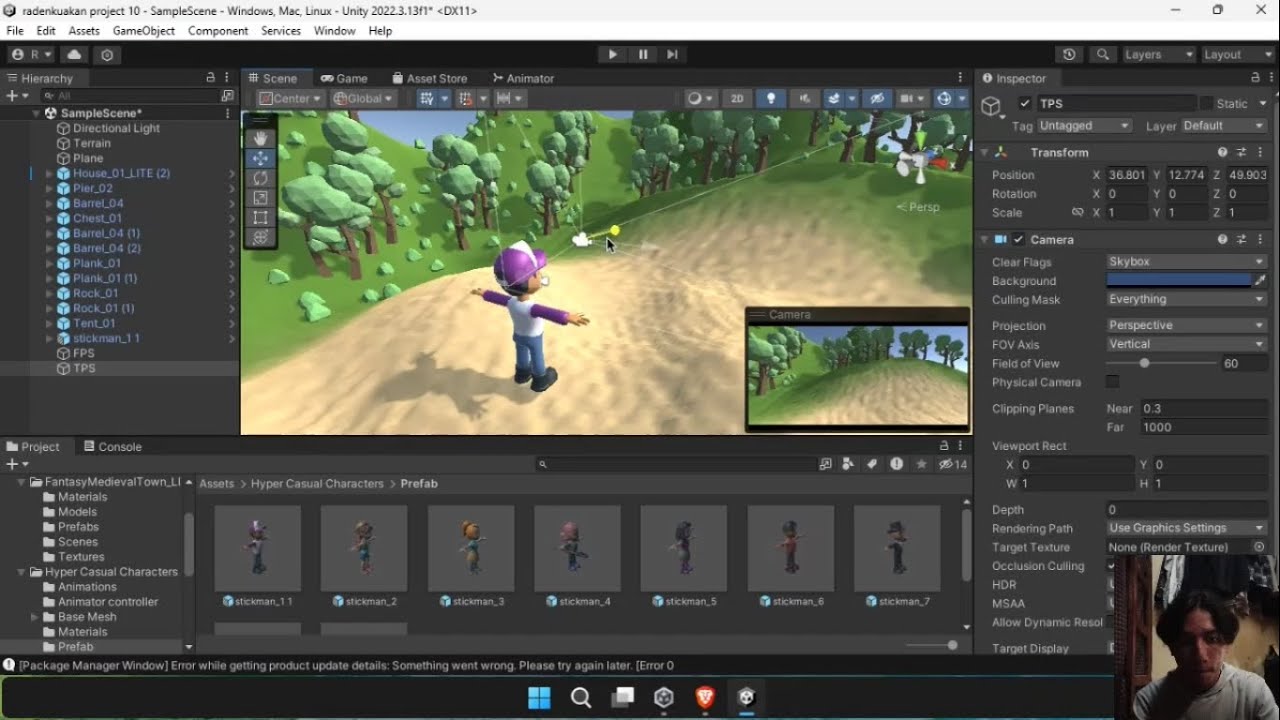
Task: Adjust Field of View slider handle
Action: [1144, 364]
